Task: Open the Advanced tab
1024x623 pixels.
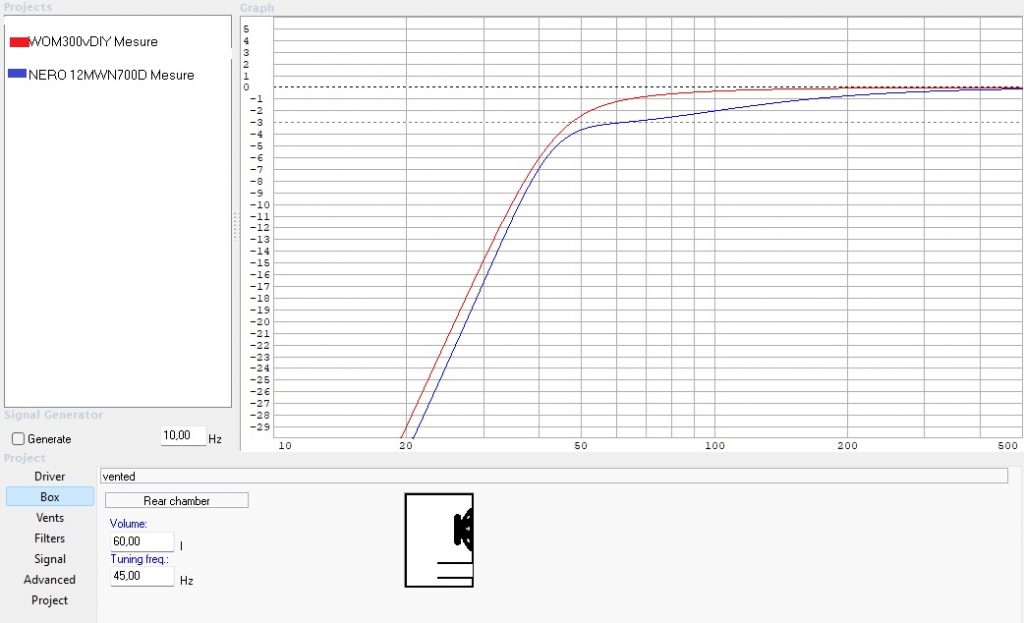Action: 49,580
